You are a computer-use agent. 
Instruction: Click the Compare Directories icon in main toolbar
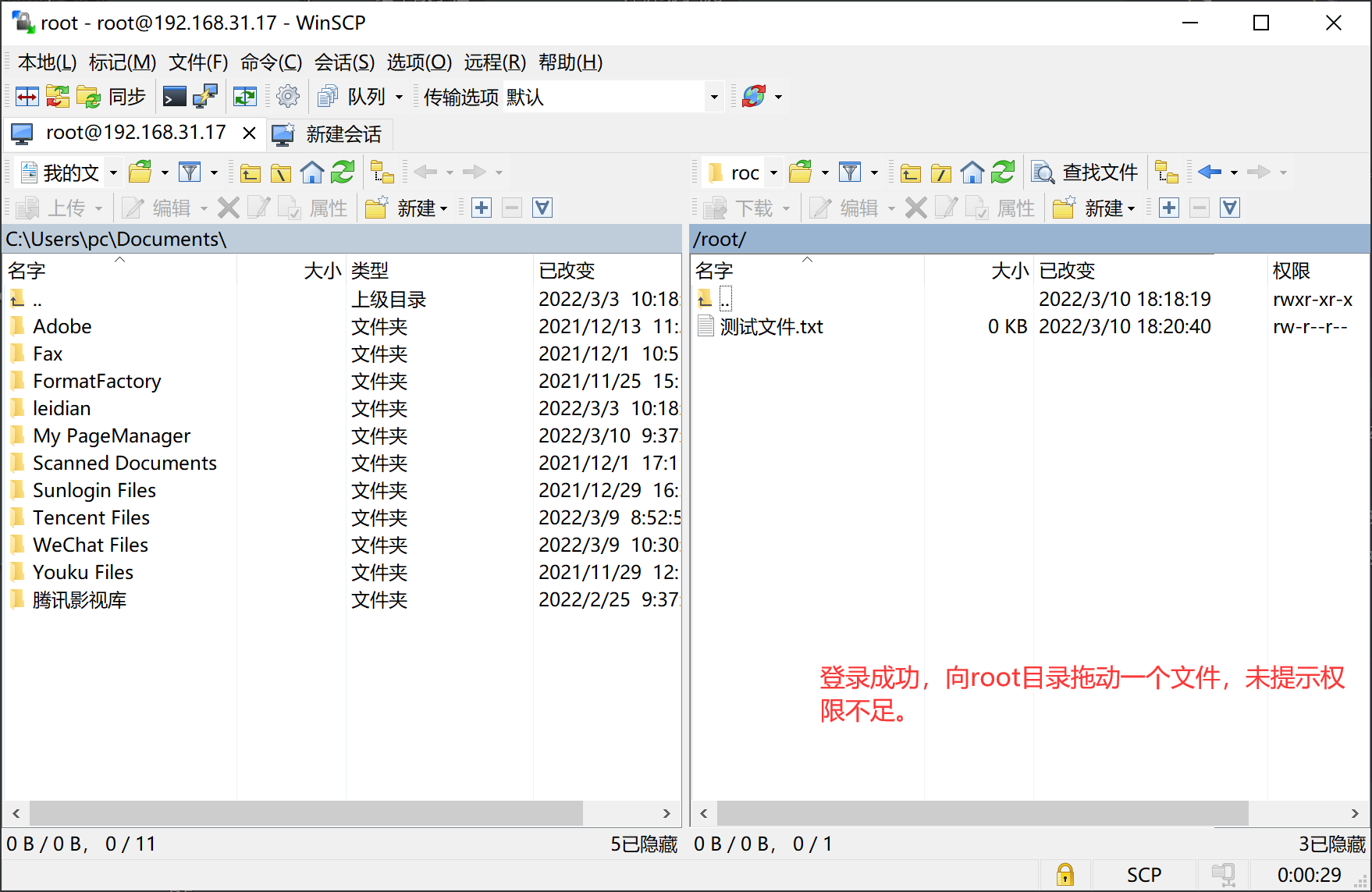click(27, 97)
